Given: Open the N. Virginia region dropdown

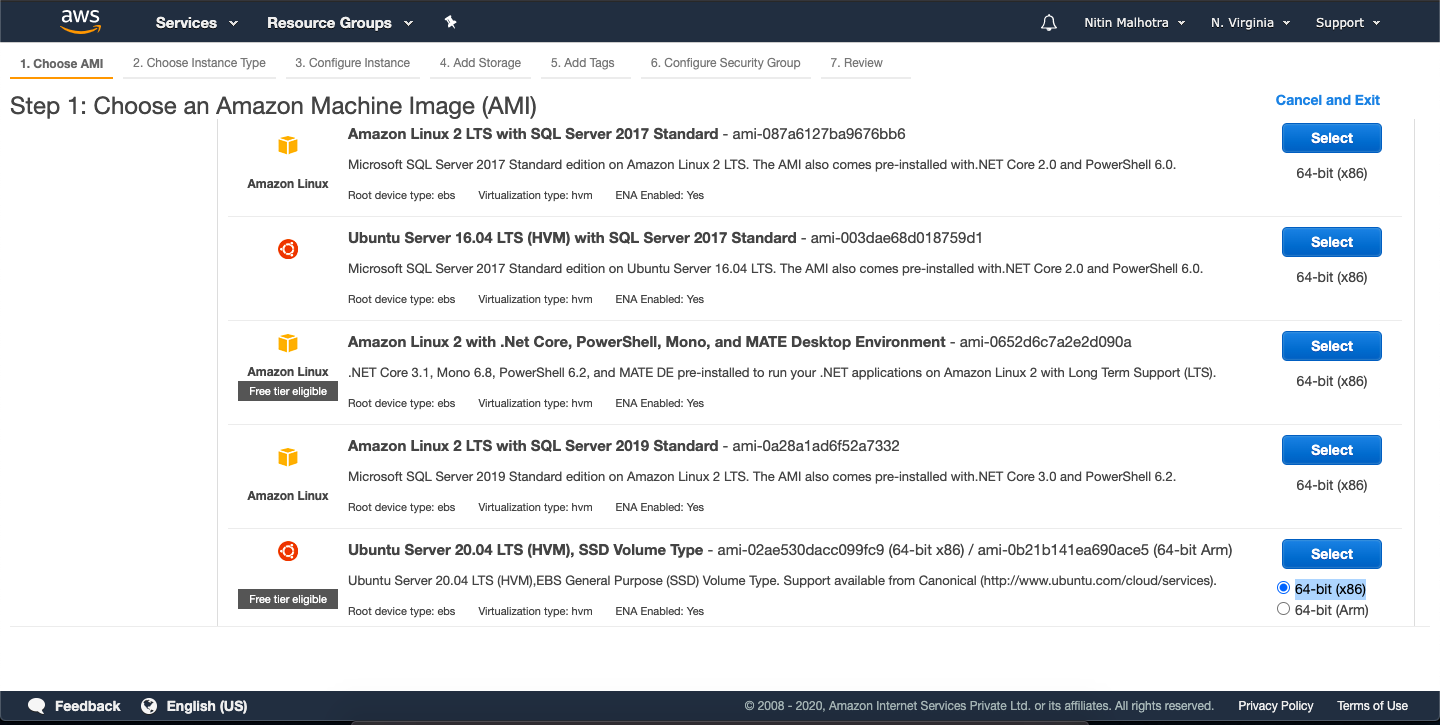Looking at the screenshot, I should pos(1250,22).
